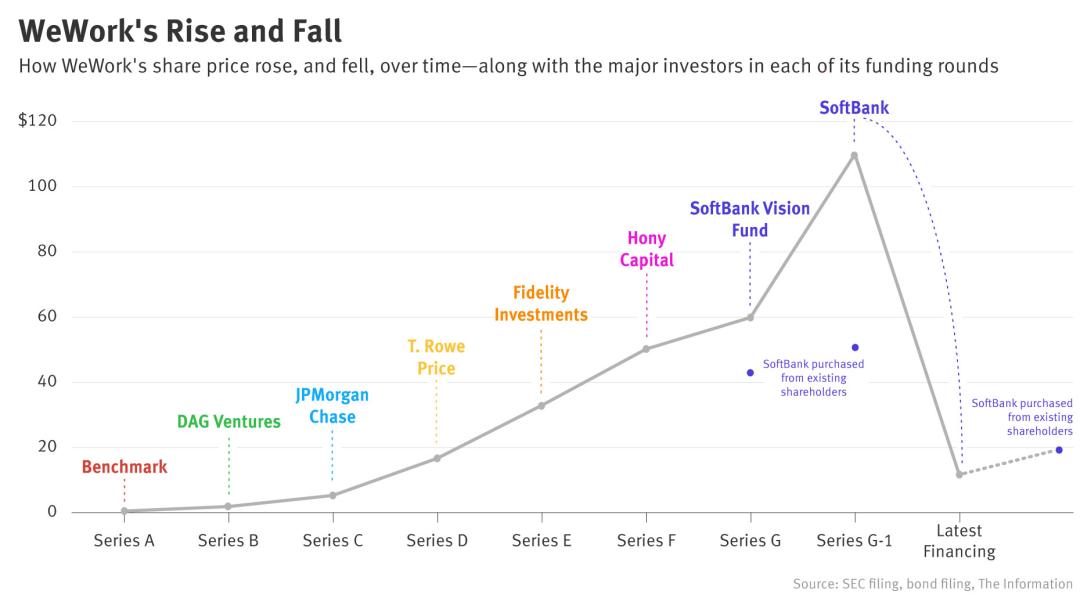
Task: Click the purple dot below Series G
Action: click(750, 373)
